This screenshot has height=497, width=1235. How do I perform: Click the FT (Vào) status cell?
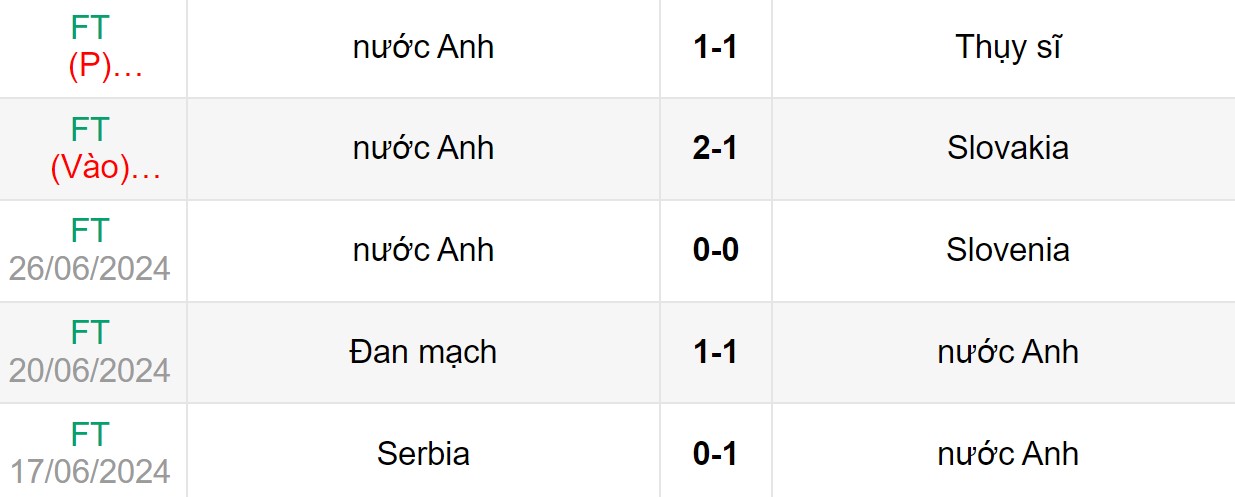pyautogui.click(x=91, y=150)
